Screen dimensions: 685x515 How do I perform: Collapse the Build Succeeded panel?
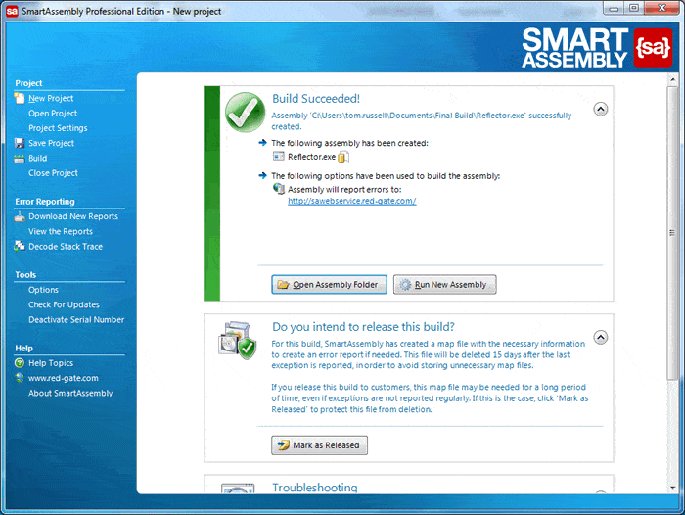[600, 109]
